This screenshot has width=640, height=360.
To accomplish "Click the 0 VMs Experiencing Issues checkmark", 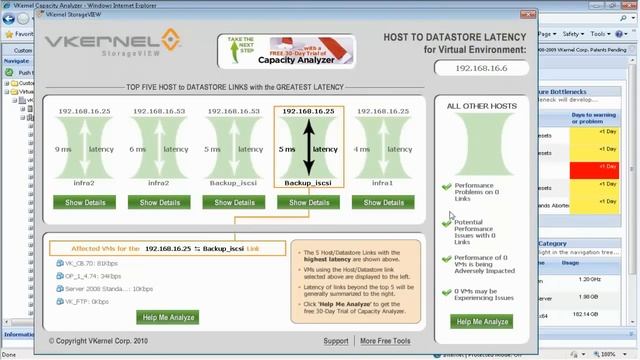I will 447,292.
